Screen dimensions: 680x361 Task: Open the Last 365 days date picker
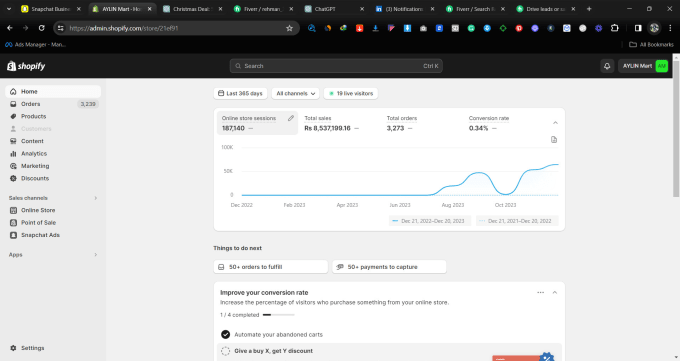[240, 93]
